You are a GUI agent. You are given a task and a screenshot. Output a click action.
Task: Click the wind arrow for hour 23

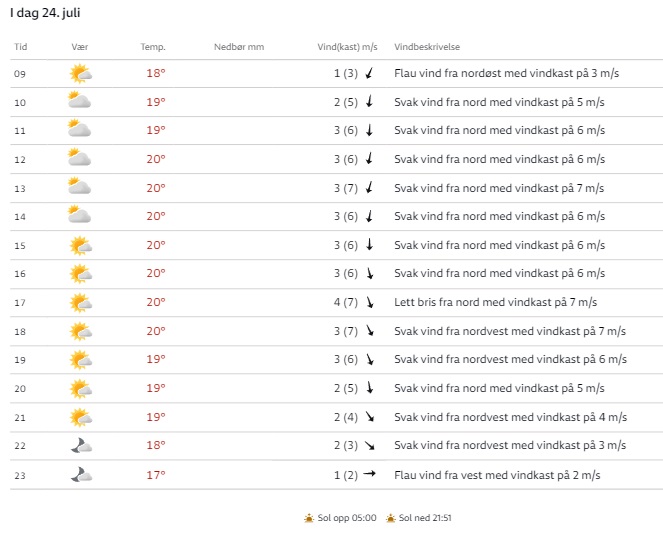click(369, 474)
